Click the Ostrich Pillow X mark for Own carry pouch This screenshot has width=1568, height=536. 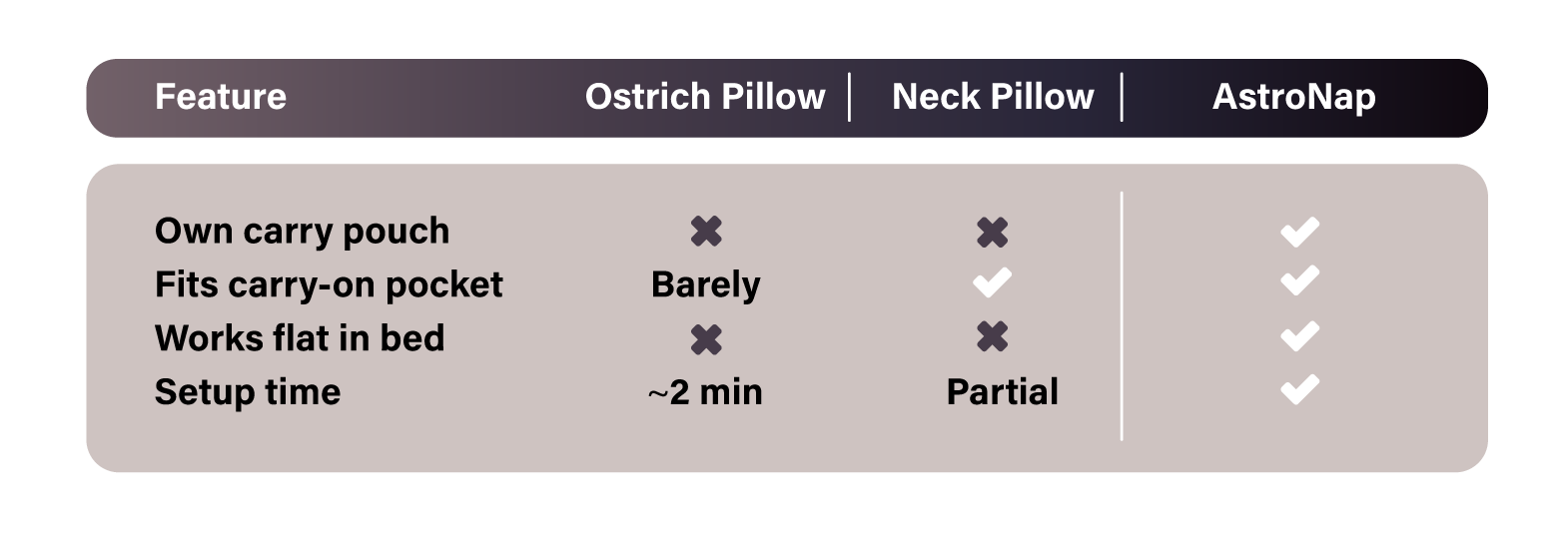[x=706, y=232]
